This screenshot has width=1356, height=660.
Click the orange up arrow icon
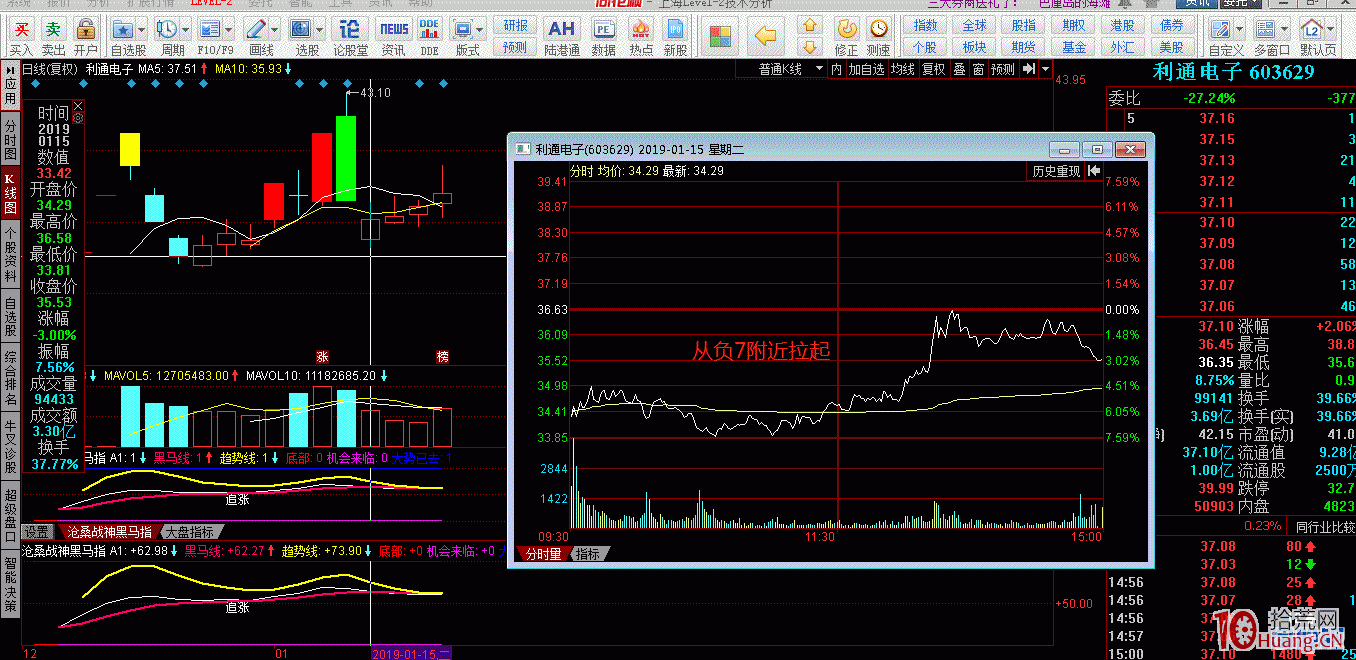pyautogui.click(x=811, y=26)
